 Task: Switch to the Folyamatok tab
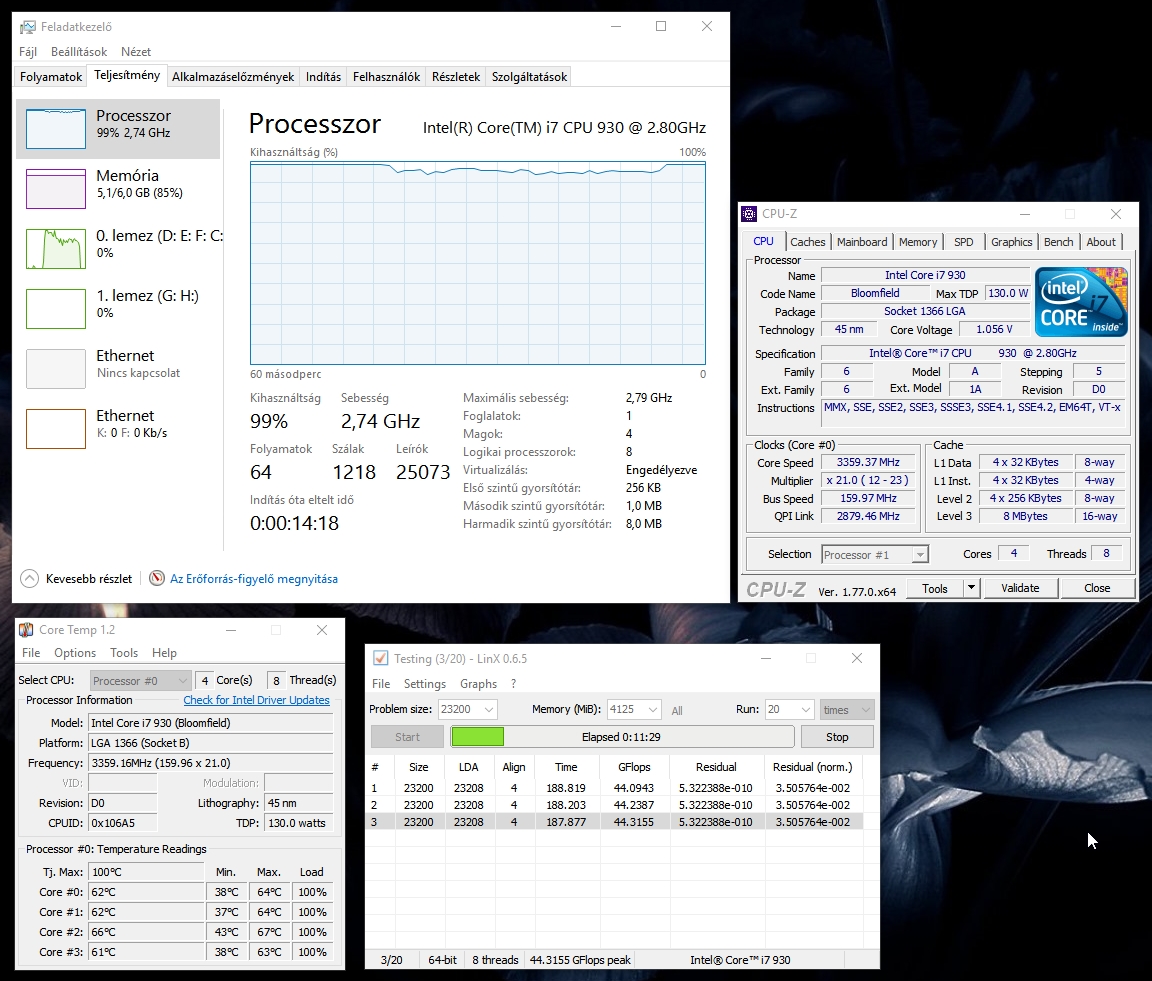coord(51,76)
